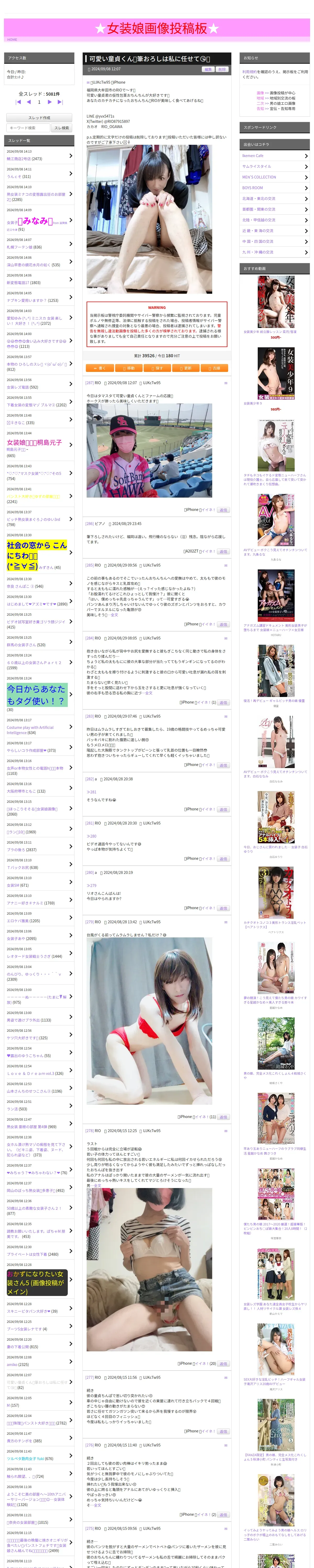The height and width of the screenshot is (1568, 314).
Task: Open chevron for thread 札幌フーテン娘
Action: tap(71, 244)
